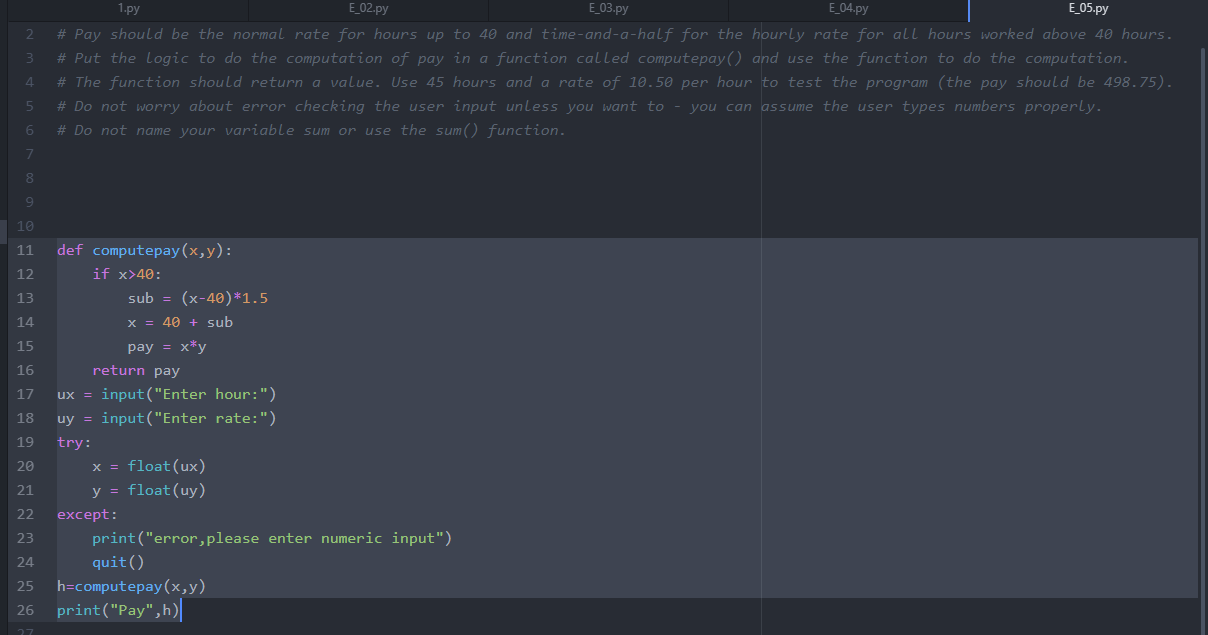The image size is (1208, 635).
Task: Click the 'Enter rate:' input line
Action: point(167,418)
